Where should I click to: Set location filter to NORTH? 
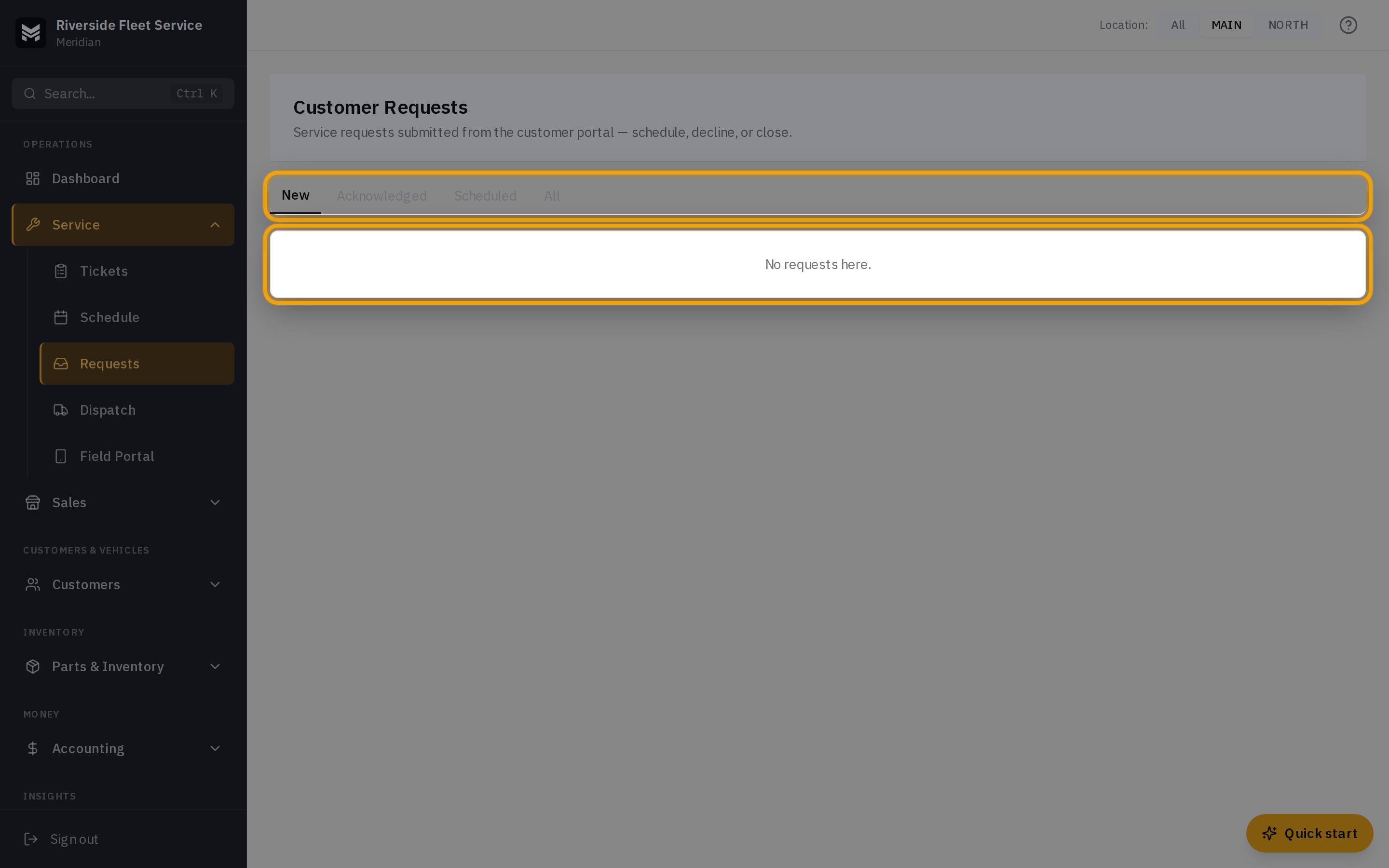(1288, 25)
